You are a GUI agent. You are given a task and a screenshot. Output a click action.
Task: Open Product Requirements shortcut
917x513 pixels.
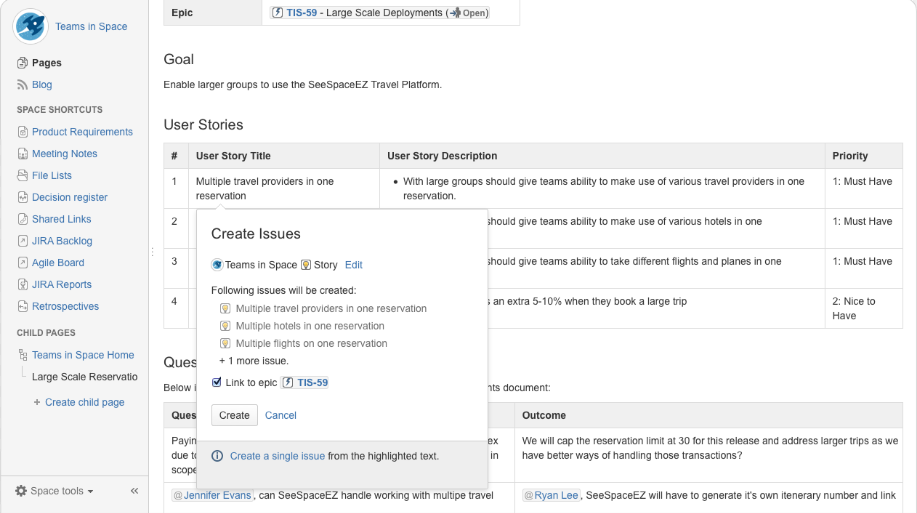(x=82, y=132)
